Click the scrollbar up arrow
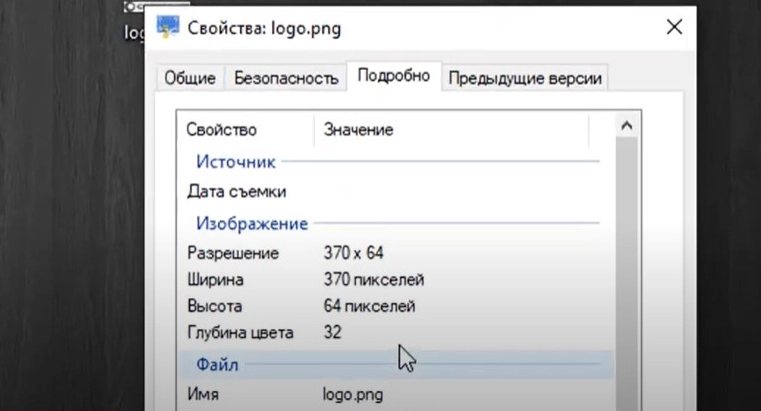This screenshot has width=761, height=411. click(627, 126)
